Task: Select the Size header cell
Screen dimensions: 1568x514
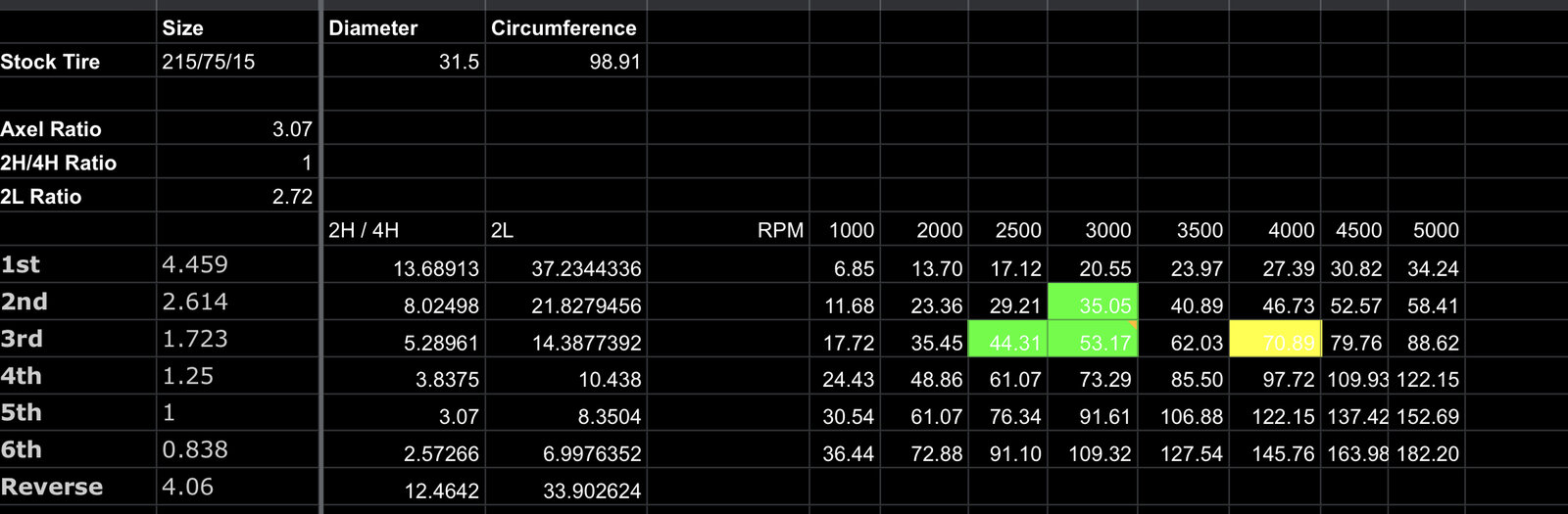Action: (x=237, y=28)
